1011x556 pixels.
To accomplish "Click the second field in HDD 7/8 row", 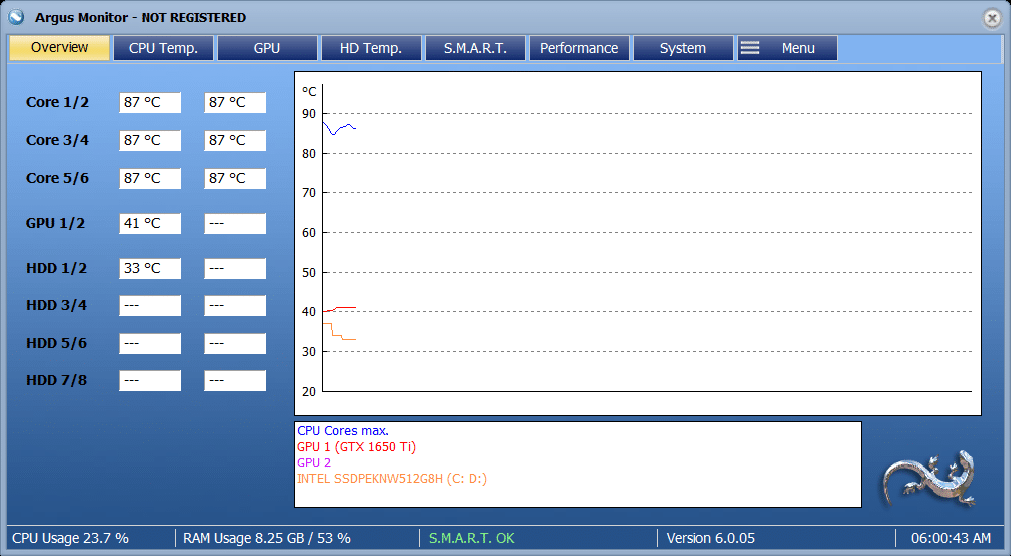I will (235, 381).
